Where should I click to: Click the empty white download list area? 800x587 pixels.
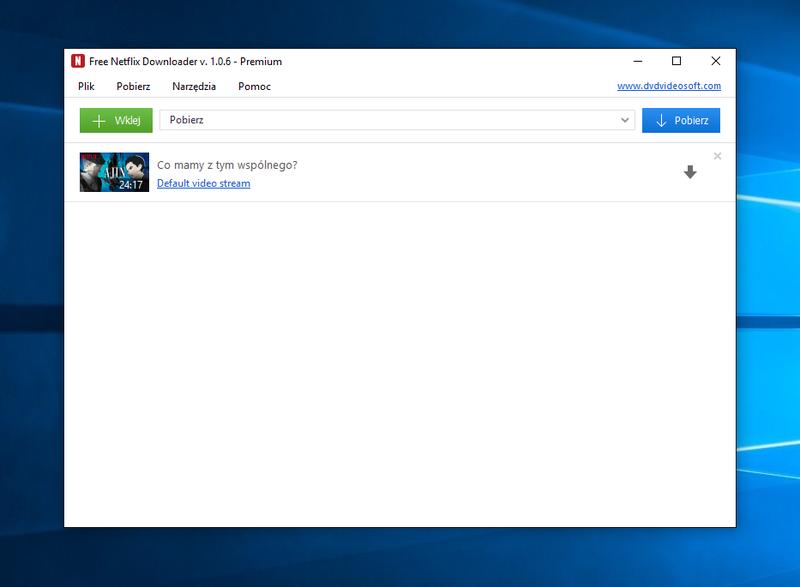(400, 360)
